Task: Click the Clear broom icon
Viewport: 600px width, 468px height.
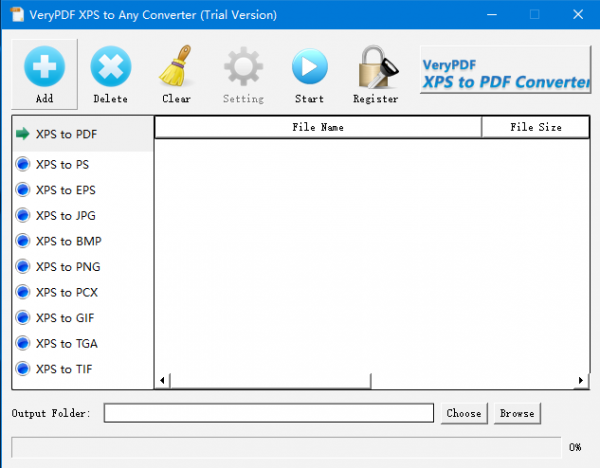Action: [176, 65]
